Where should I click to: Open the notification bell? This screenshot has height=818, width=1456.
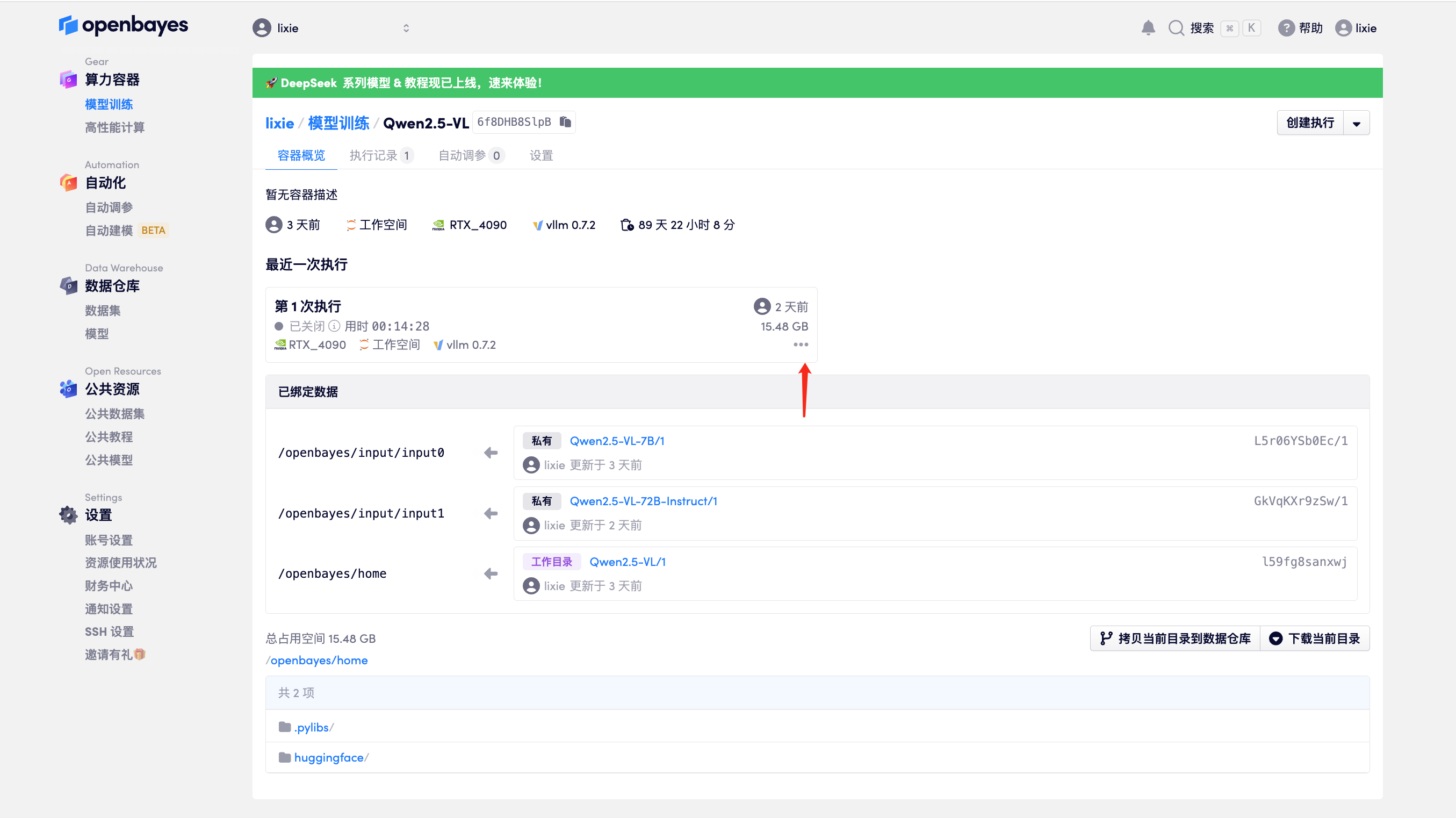(1148, 28)
